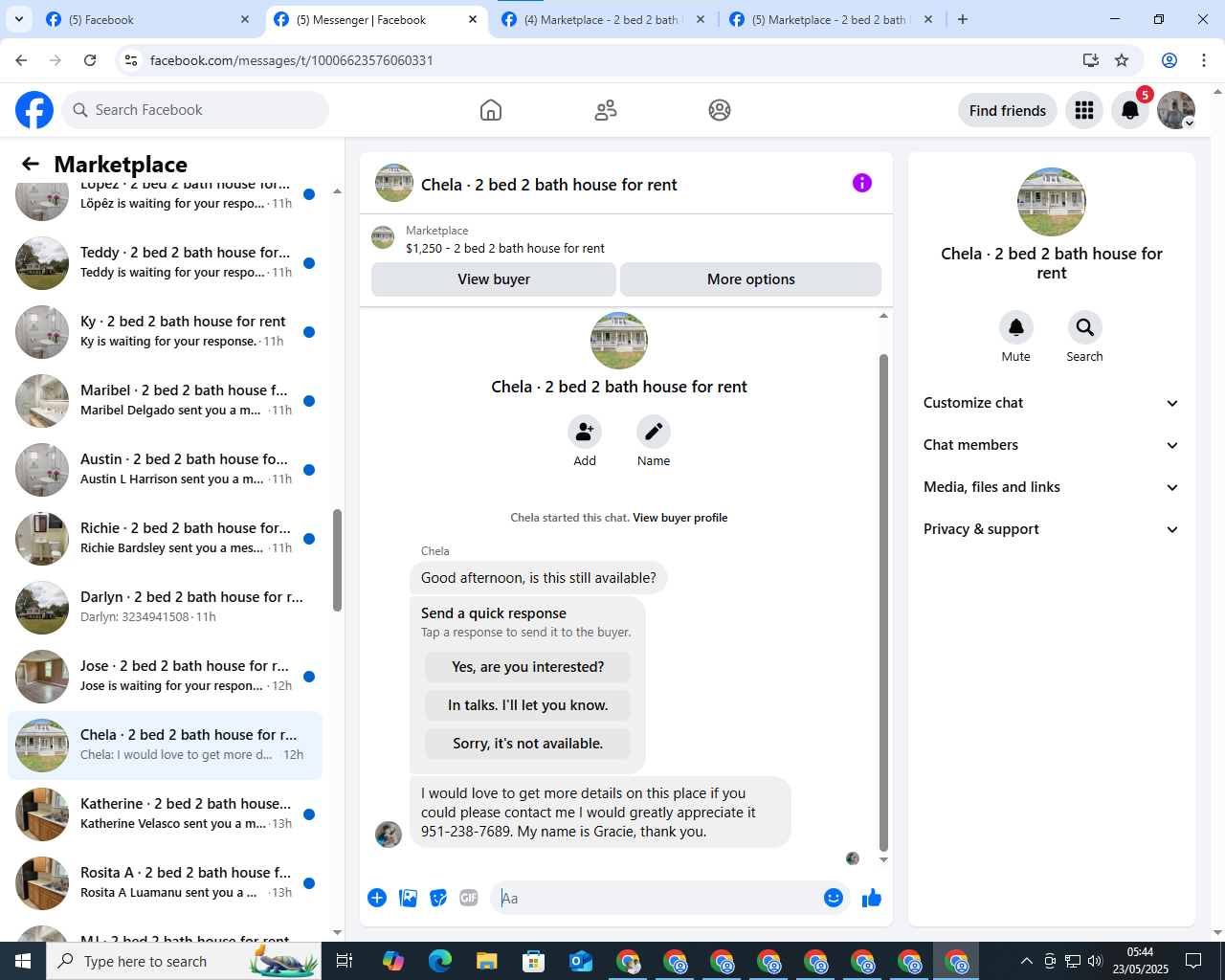
Task: Click the Marketplace $1,250 listing banner
Action: tap(626, 239)
